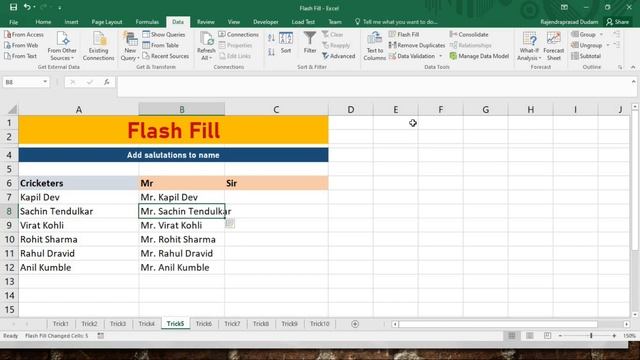Import data From Web
This screenshot has height=360, width=640.
(21, 45)
